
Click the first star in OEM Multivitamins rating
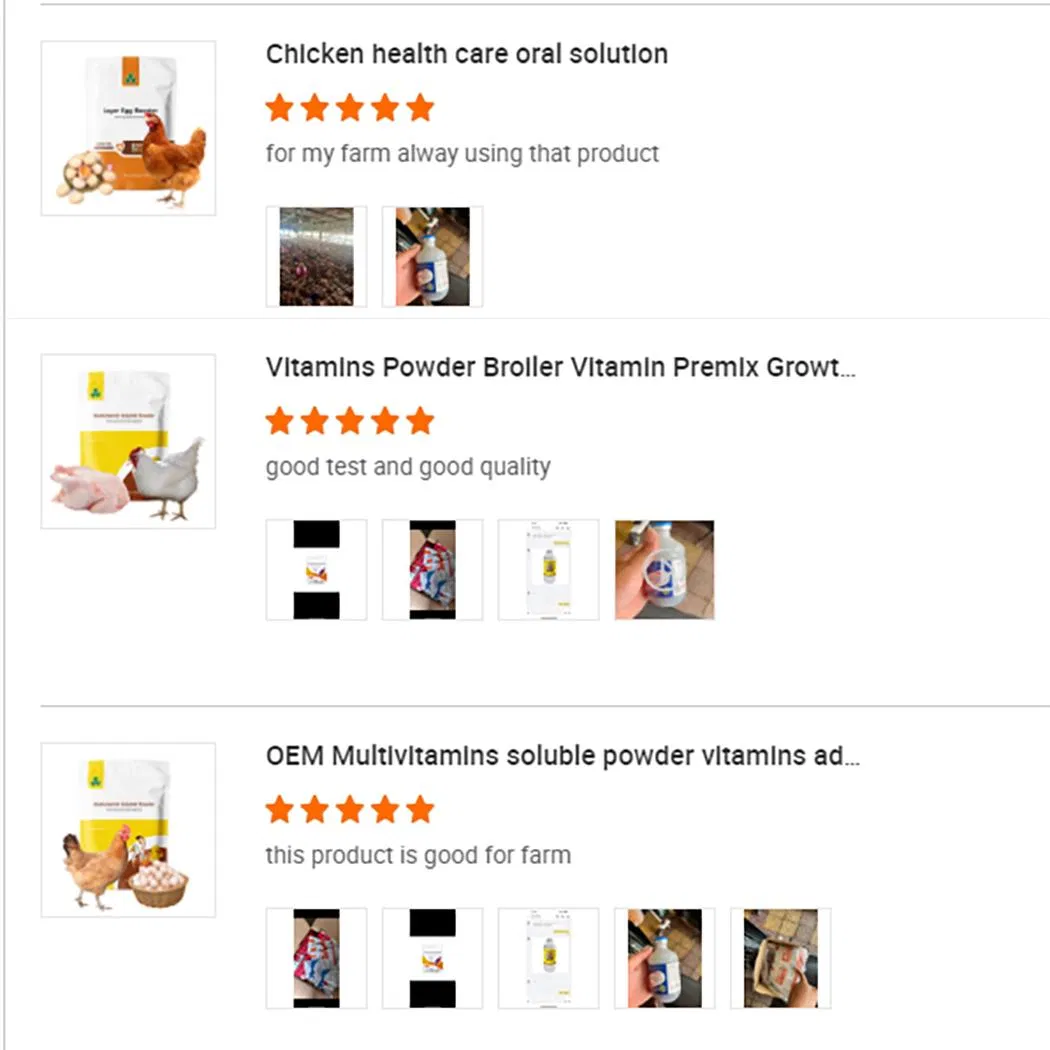pos(280,809)
